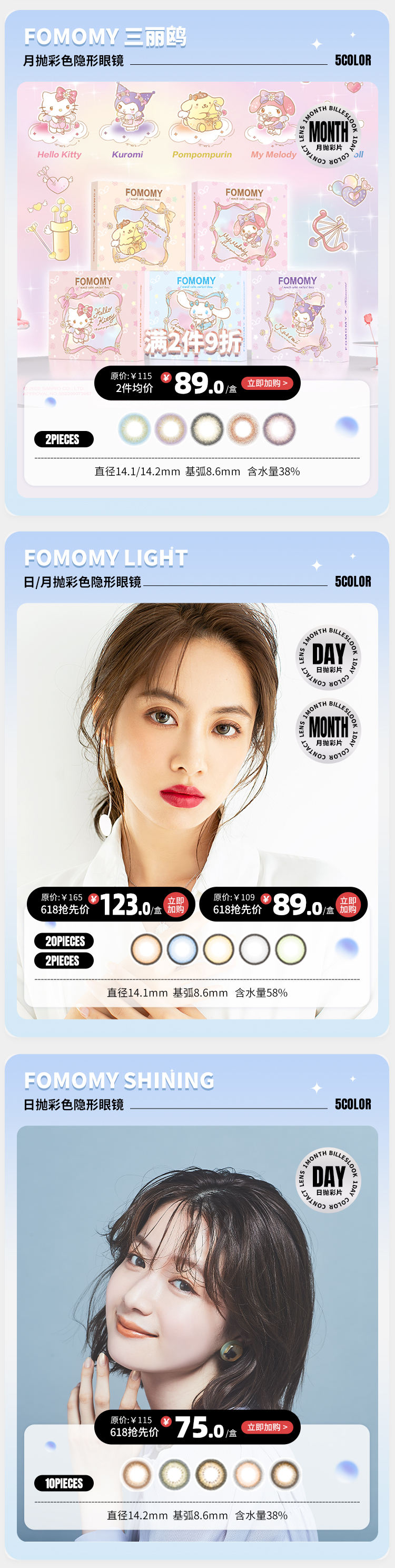Screen dimensions: 395x1568
Task: Click the DAY badge on FOMOMY LIGHT image
Action: point(329,658)
